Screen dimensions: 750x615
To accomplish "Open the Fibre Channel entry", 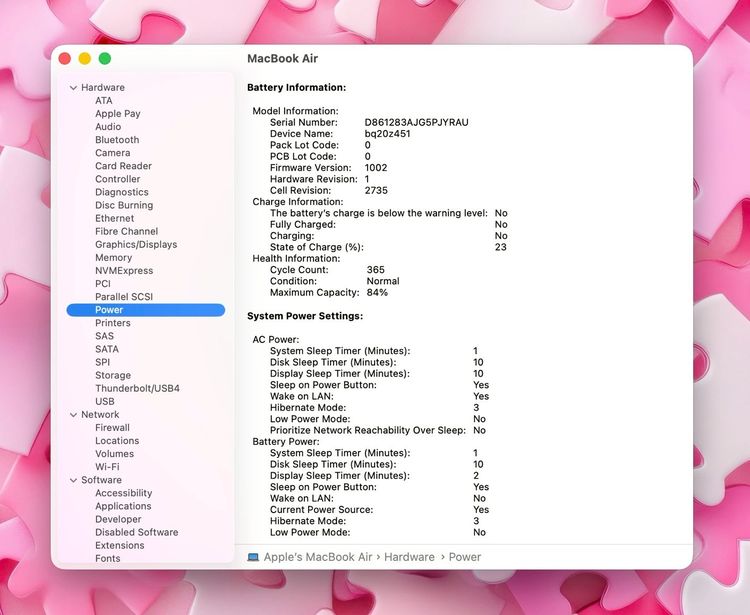I will click(127, 231).
